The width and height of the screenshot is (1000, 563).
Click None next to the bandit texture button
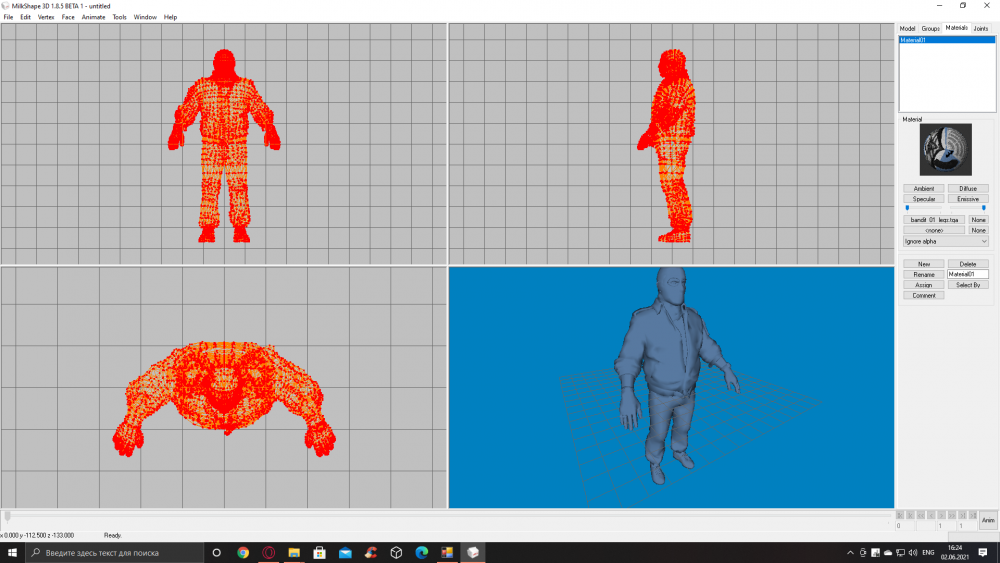(978, 220)
